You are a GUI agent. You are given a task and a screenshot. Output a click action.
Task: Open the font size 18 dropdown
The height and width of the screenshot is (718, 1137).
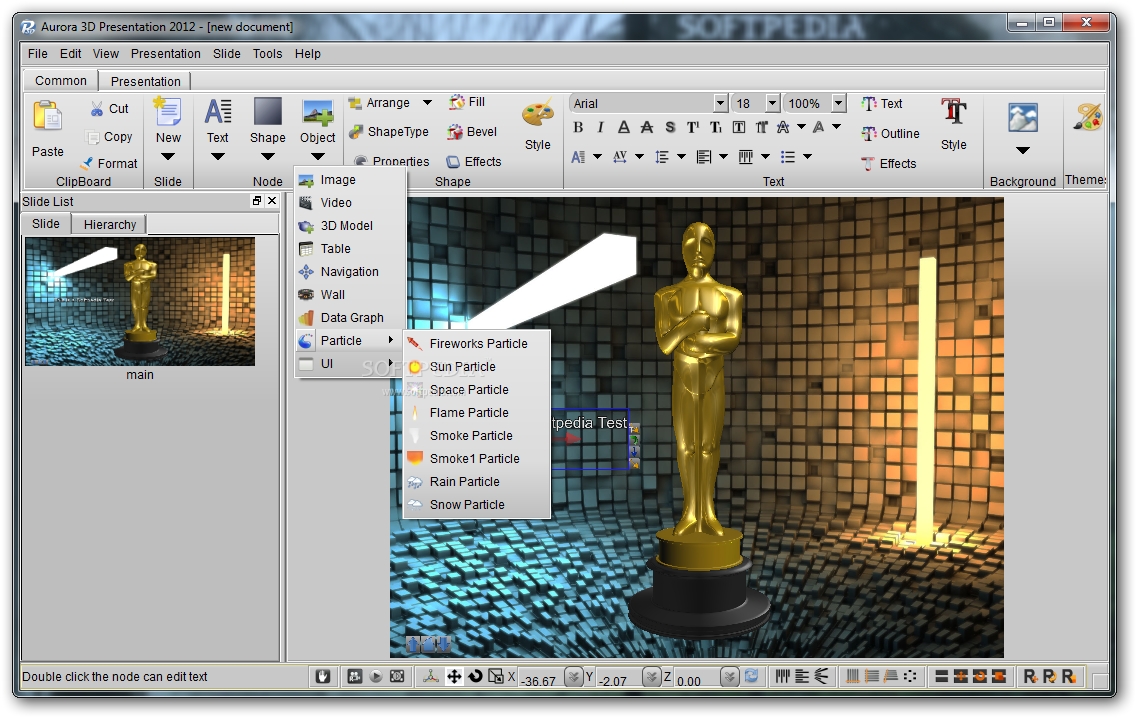(x=772, y=103)
